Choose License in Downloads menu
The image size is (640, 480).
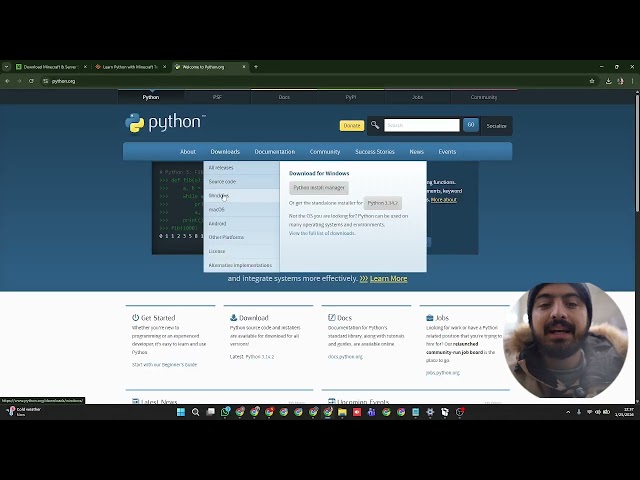[x=242, y=251]
